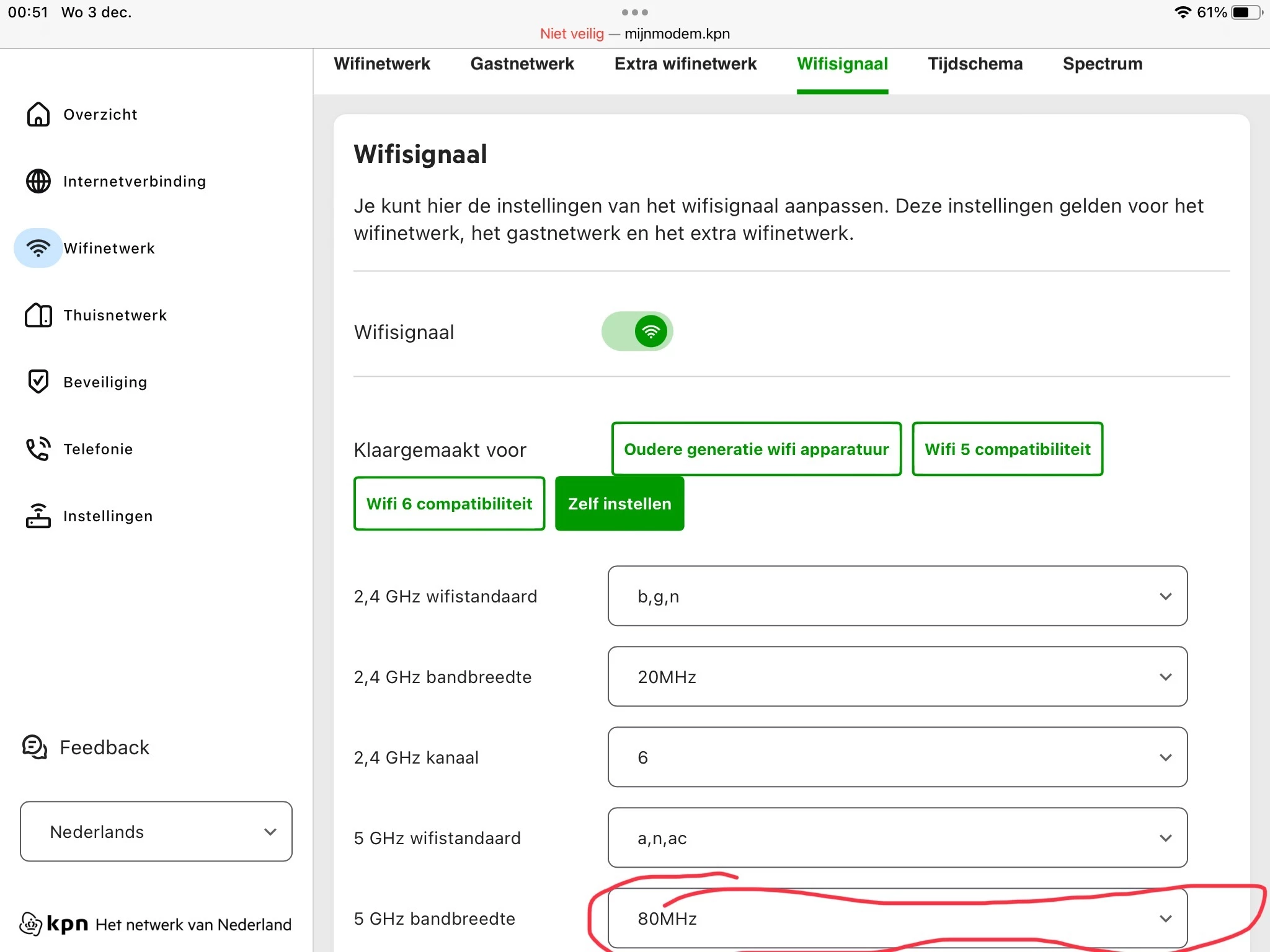1270x952 pixels.
Task: Expand the 5 GHz bandbreedte 80MHz dropdown
Action: click(x=897, y=919)
